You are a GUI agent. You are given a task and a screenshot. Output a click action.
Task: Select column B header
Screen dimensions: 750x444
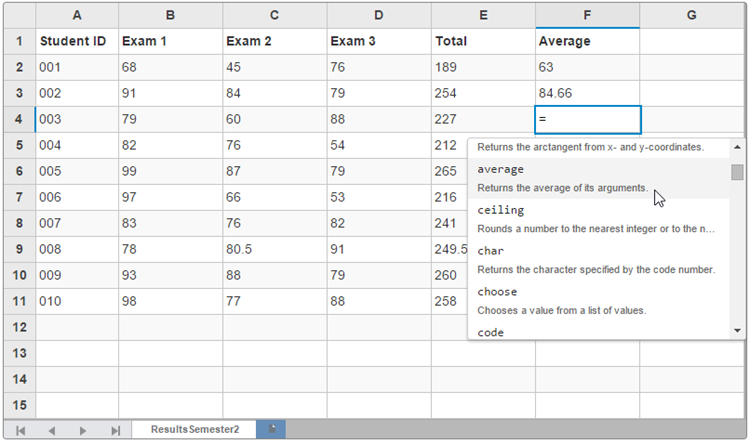point(170,15)
